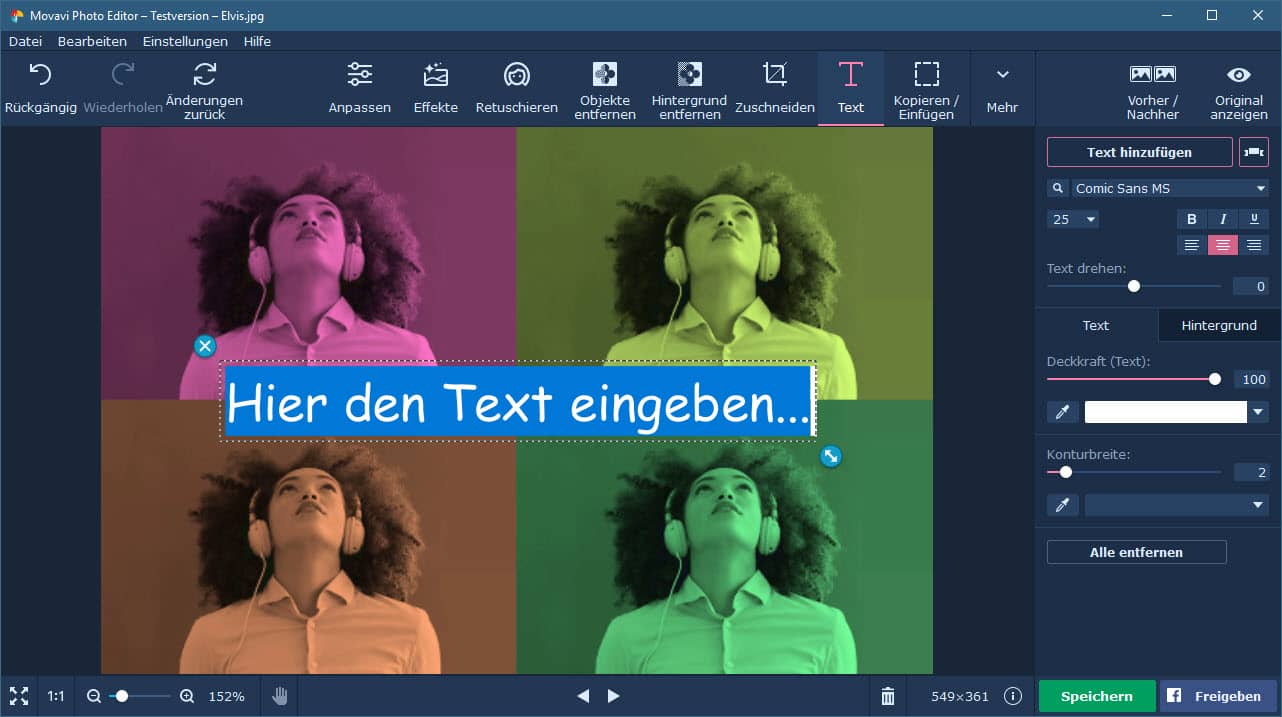Save image with Speichern button
Image resolution: width=1282 pixels, height=717 pixels.
click(x=1097, y=696)
